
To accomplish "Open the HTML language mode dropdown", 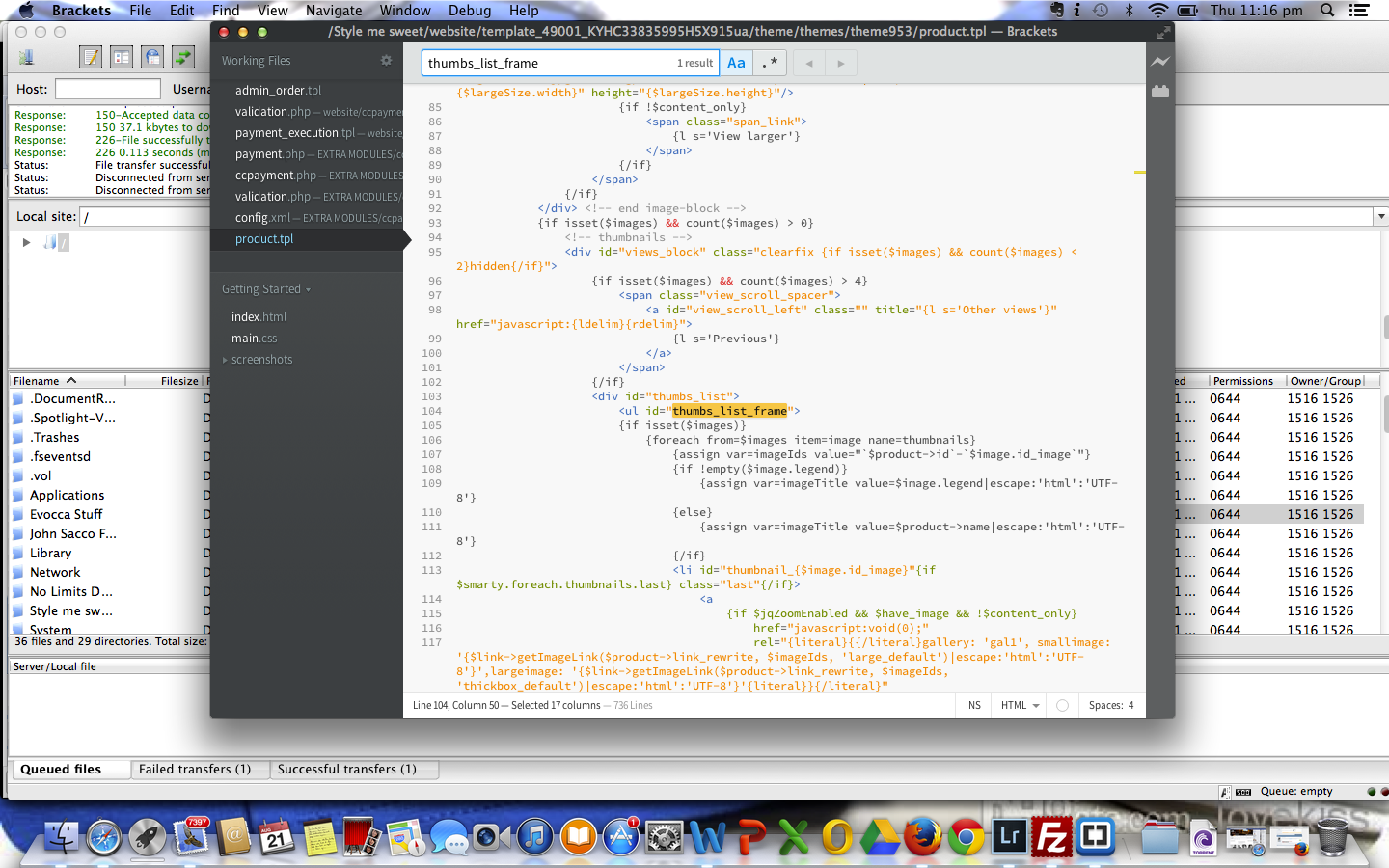I will [1020, 705].
